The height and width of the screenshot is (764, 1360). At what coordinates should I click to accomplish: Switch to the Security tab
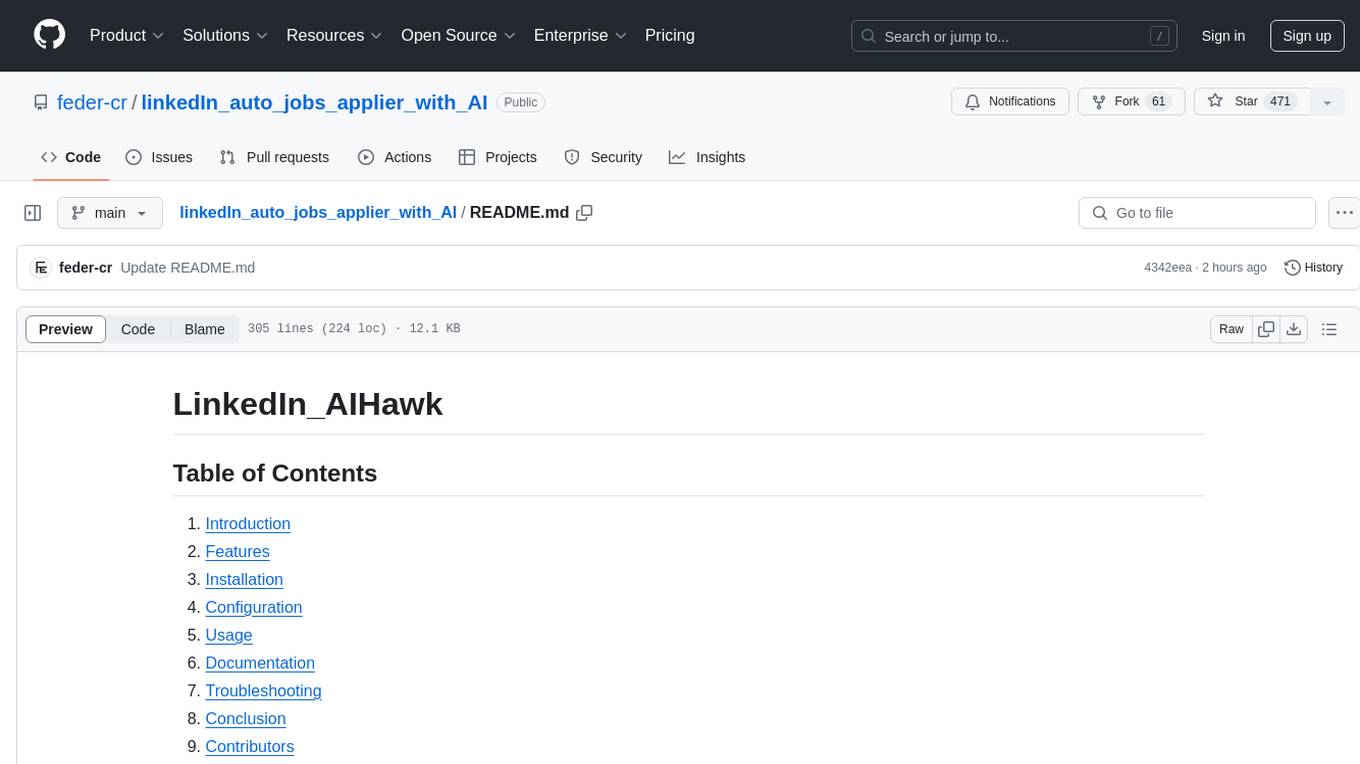pyautogui.click(x=603, y=157)
